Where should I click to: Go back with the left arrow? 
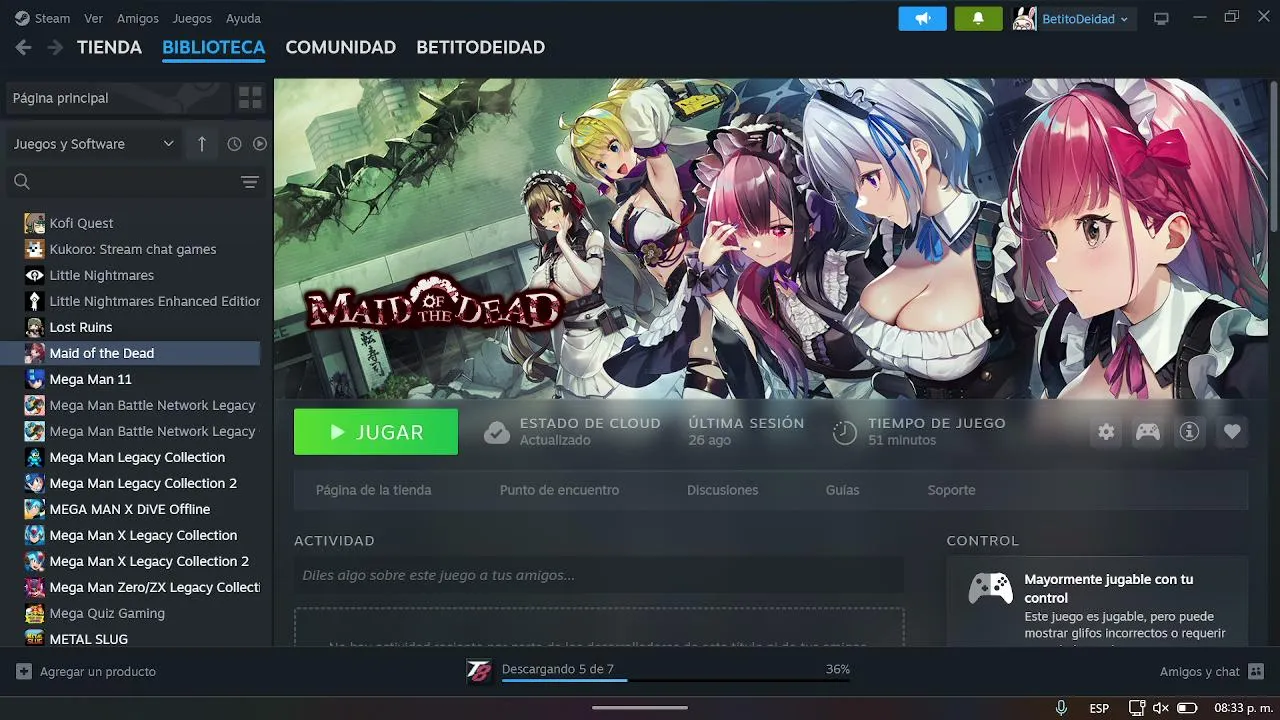pos(23,47)
